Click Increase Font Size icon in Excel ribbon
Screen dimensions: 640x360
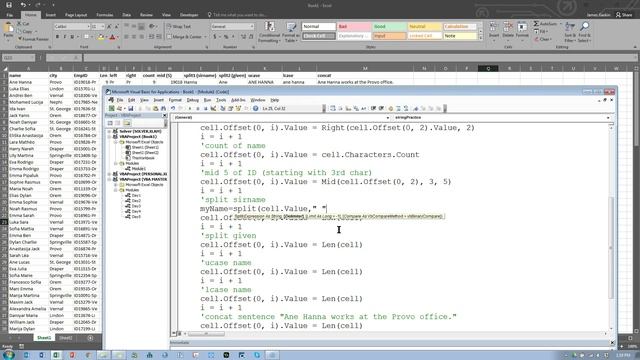[109, 27]
